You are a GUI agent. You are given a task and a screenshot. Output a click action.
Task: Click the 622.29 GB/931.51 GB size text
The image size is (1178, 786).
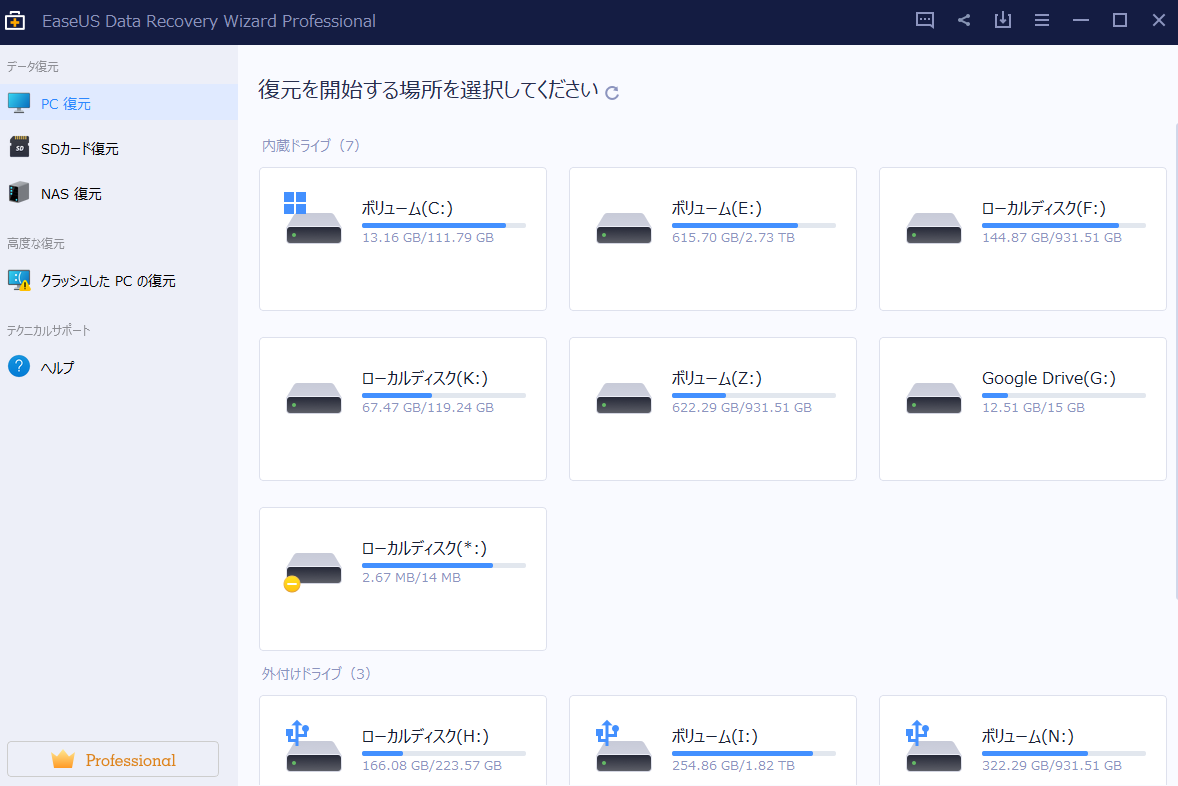[742, 407]
